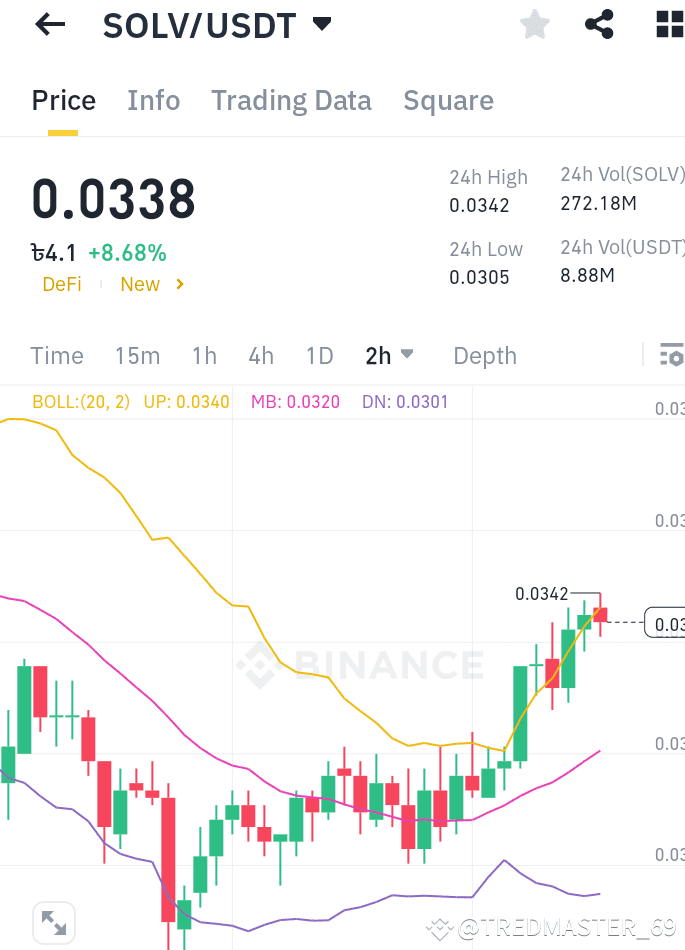The width and height of the screenshot is (685, 950).
Task: Favorite SOLV/USDT using the star icon
Action: [534, 24]
